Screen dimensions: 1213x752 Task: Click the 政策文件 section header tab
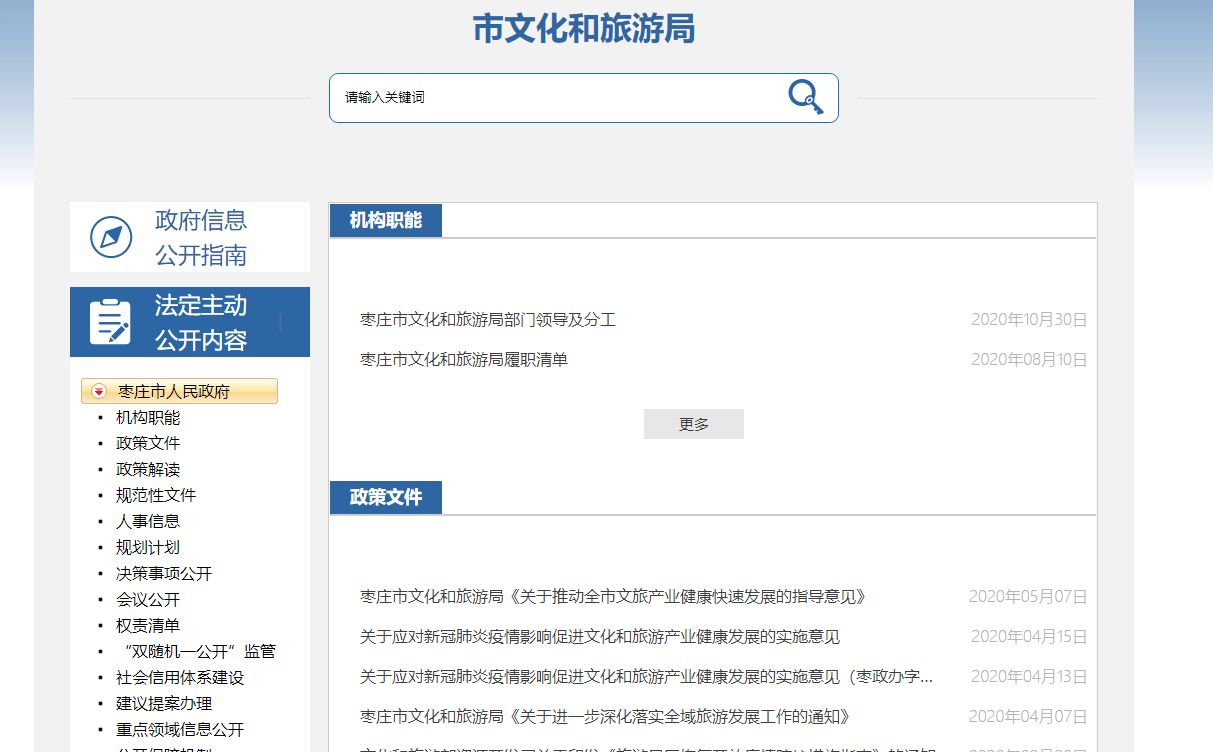tap(386, 498)
